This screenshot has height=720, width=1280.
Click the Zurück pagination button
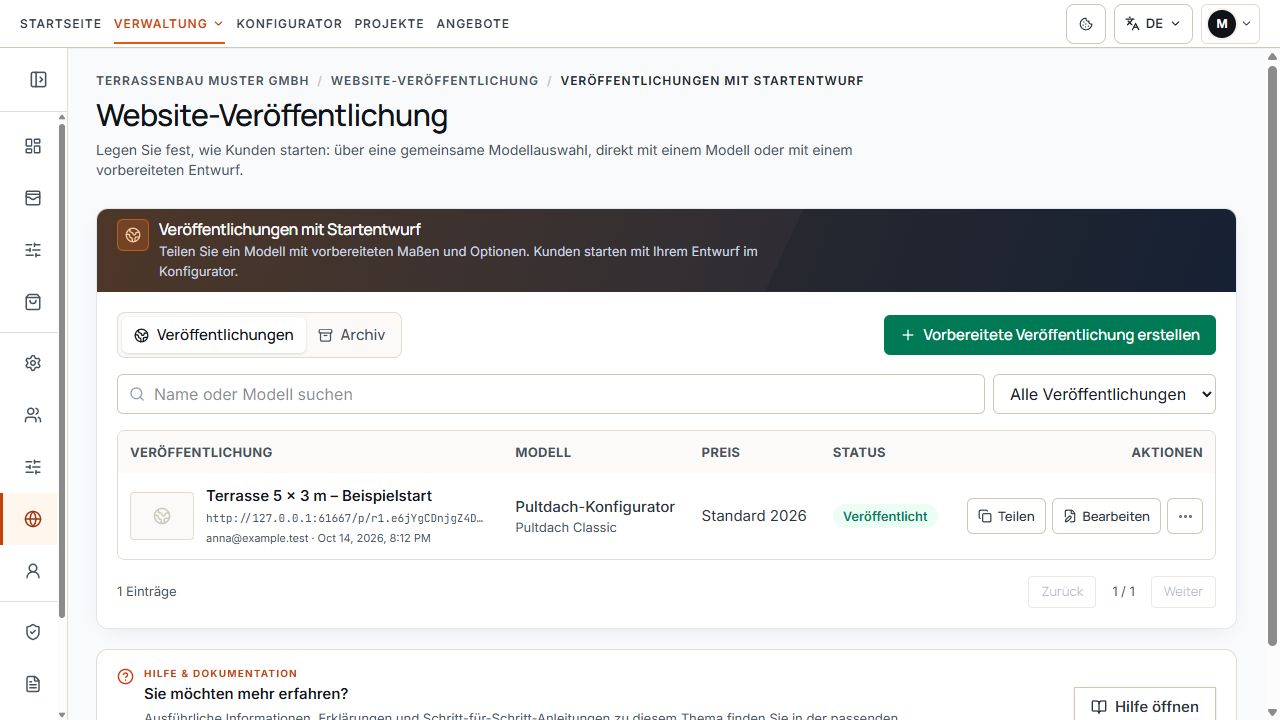pyautogui.click(x=1062, y=591)
